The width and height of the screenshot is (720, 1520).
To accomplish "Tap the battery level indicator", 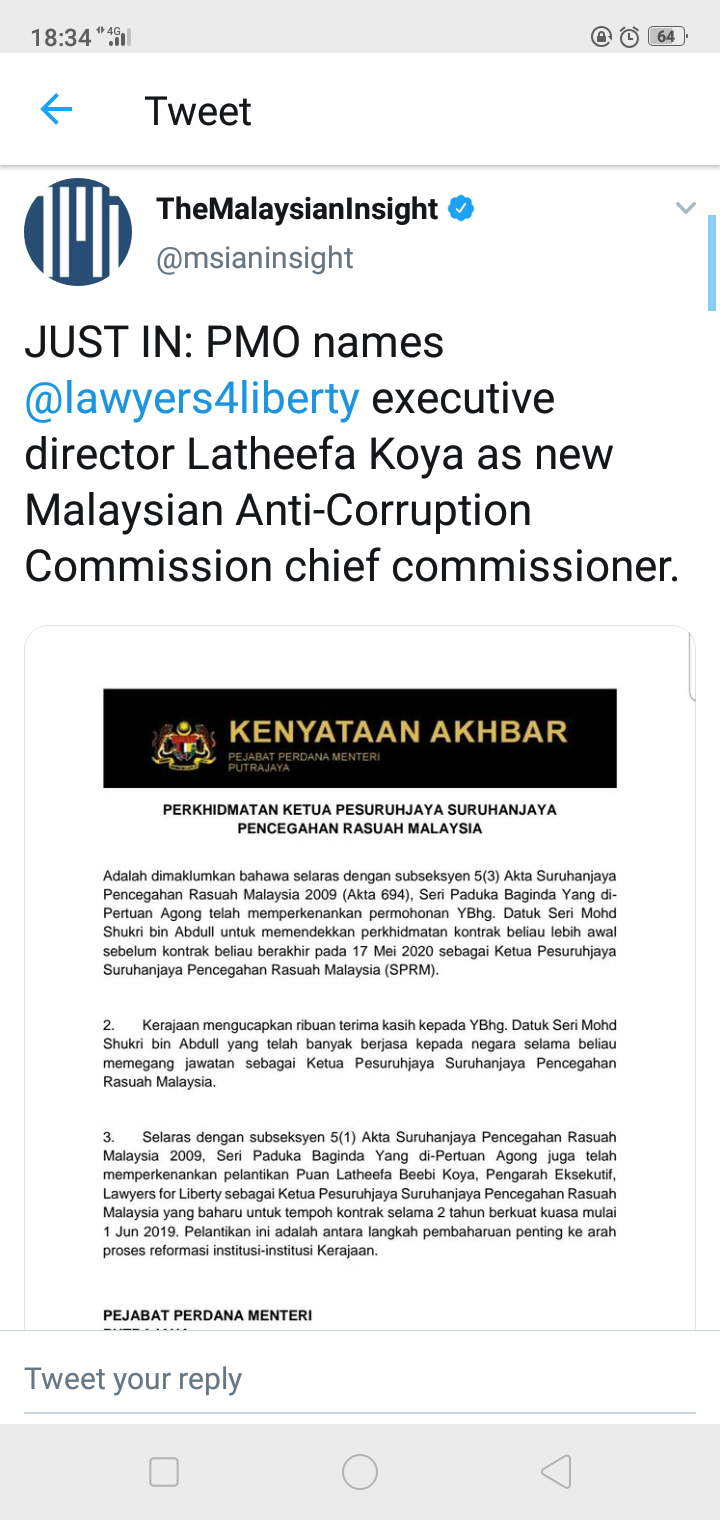I will point(667,37).
